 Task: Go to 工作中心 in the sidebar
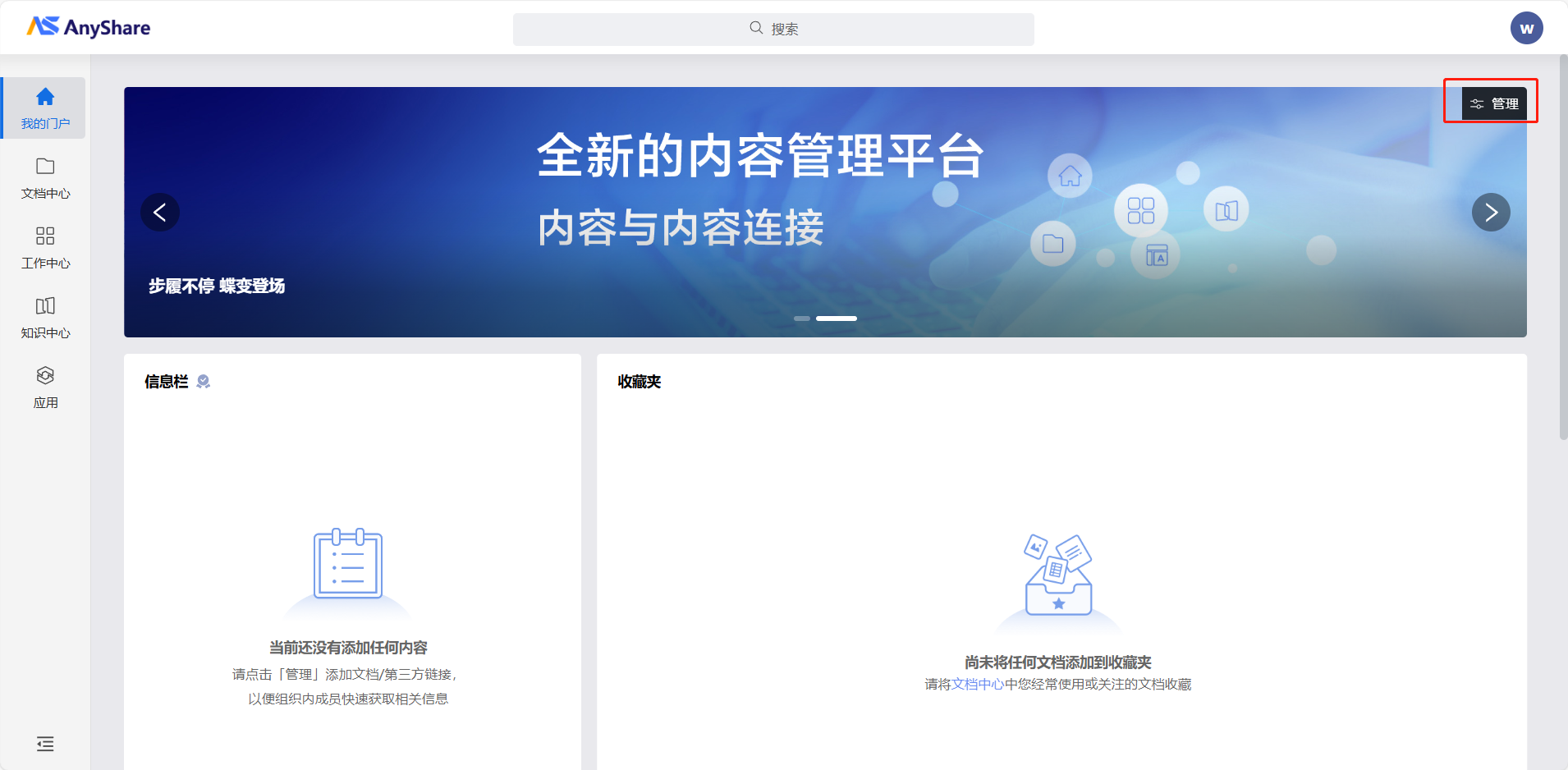click(x=45, y=248)
